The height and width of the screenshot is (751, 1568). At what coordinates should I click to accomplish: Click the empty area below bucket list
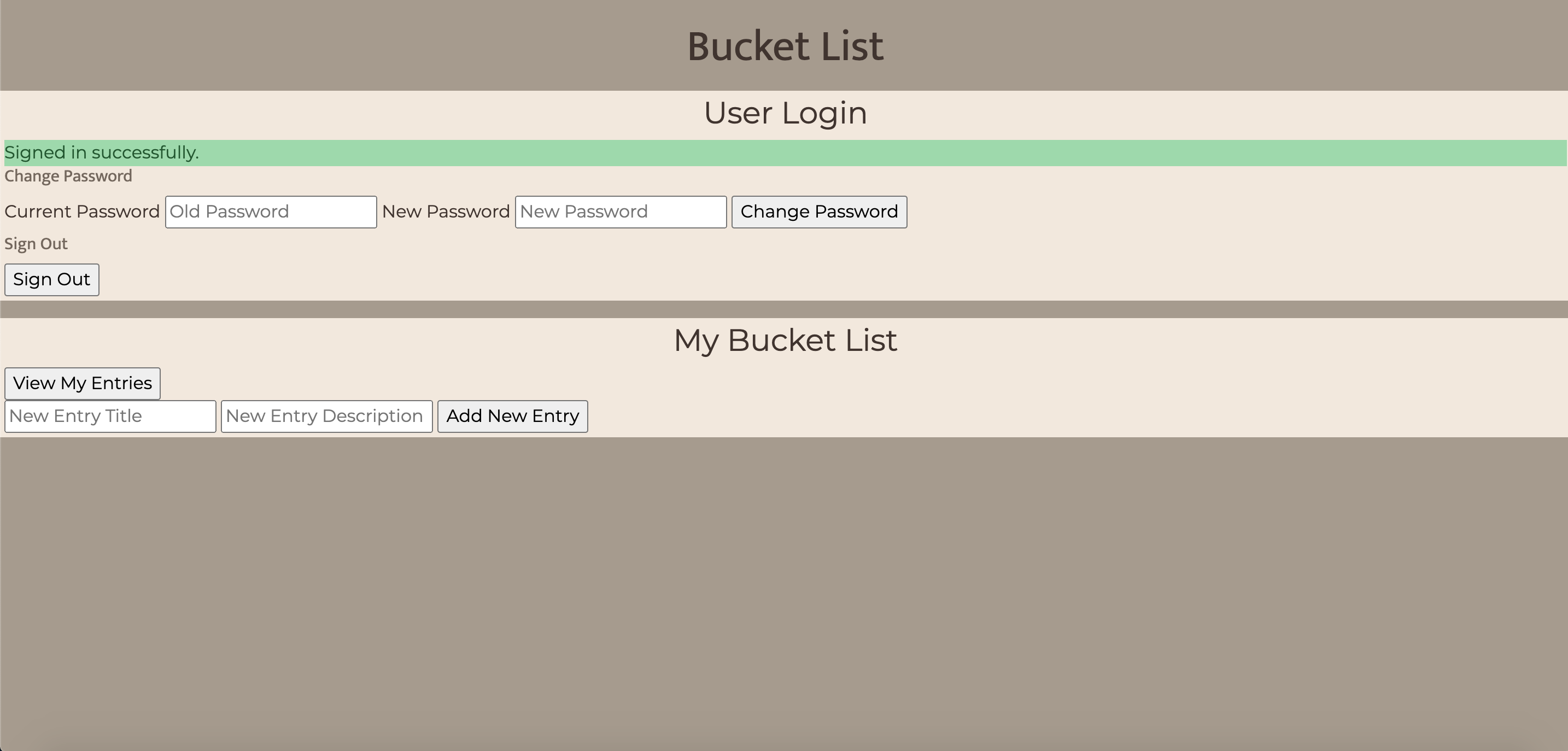[784, 584]
